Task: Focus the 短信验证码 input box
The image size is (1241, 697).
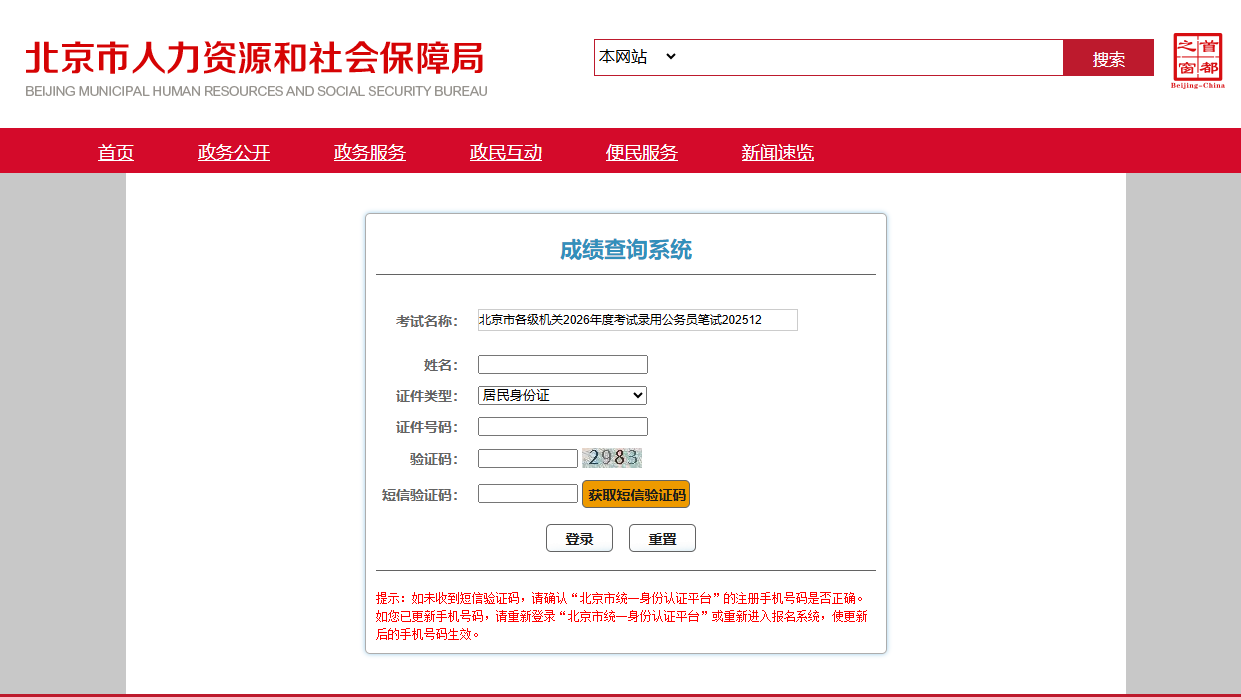Action: [x=527, y=494]
